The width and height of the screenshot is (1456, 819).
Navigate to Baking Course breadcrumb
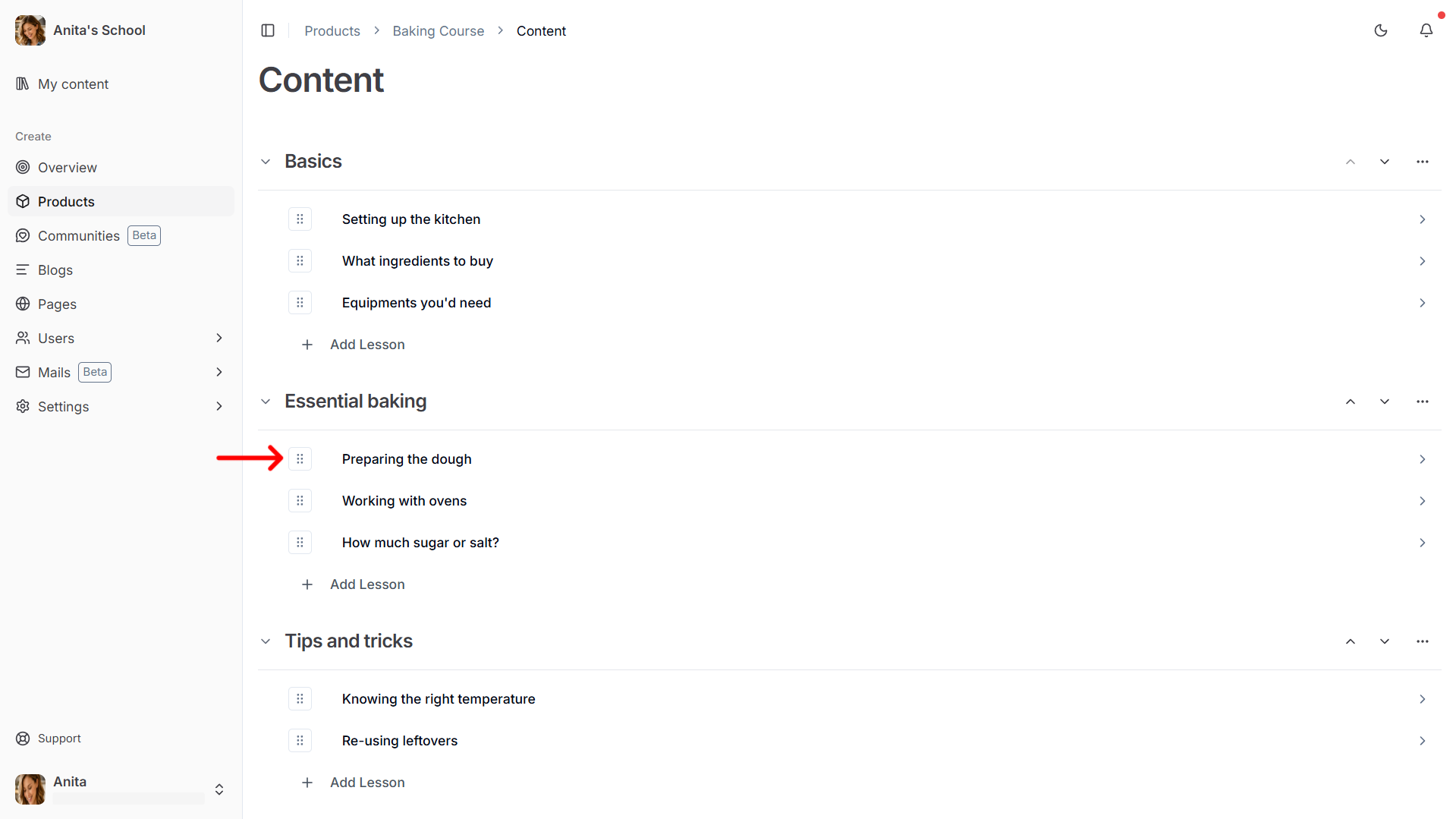pyautogui.click(x=438, y=31)
